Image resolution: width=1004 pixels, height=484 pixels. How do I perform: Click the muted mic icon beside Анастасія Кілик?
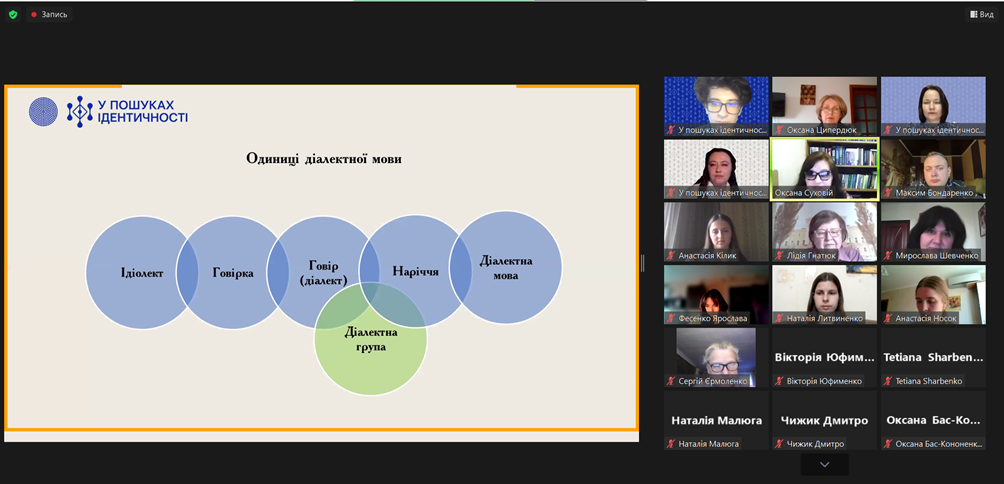672,255
